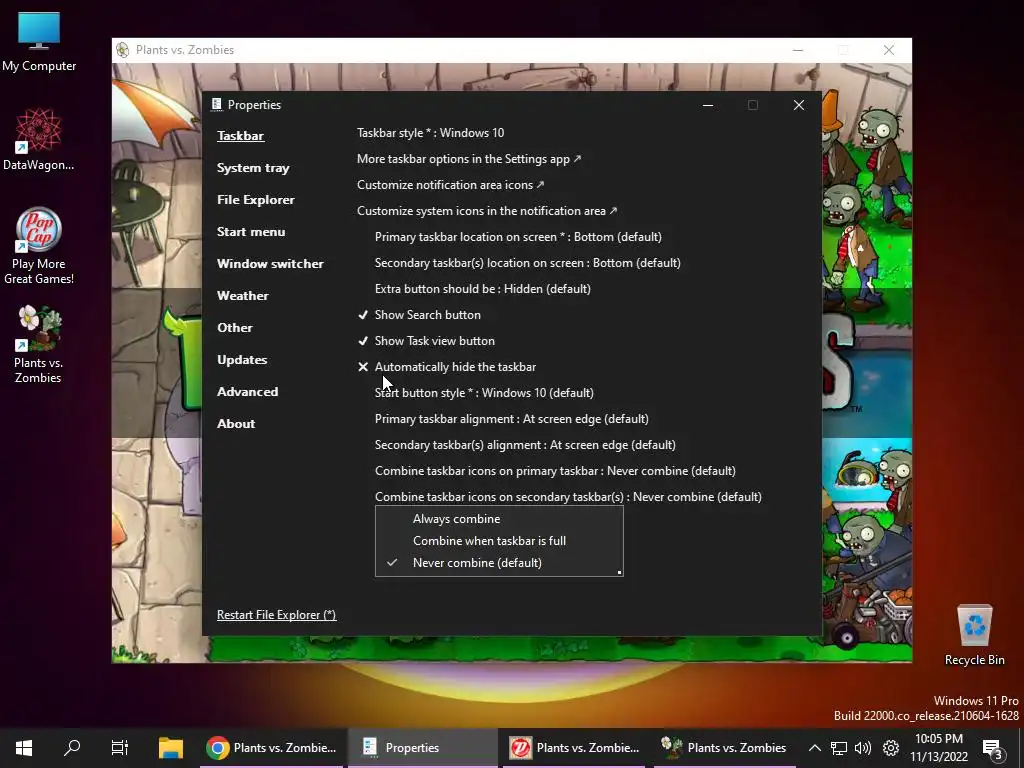
Task: Select Combine when taskbar is full
Action: coord(499,541)
